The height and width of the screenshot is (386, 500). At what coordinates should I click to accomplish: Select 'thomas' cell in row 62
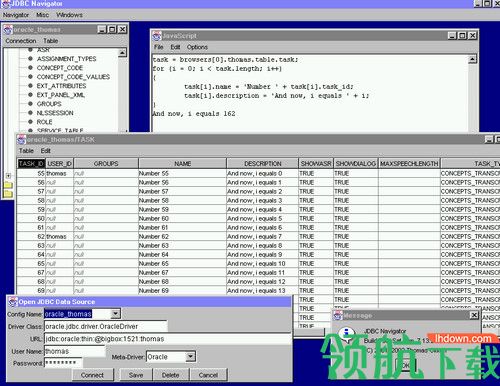coord(59,236)
